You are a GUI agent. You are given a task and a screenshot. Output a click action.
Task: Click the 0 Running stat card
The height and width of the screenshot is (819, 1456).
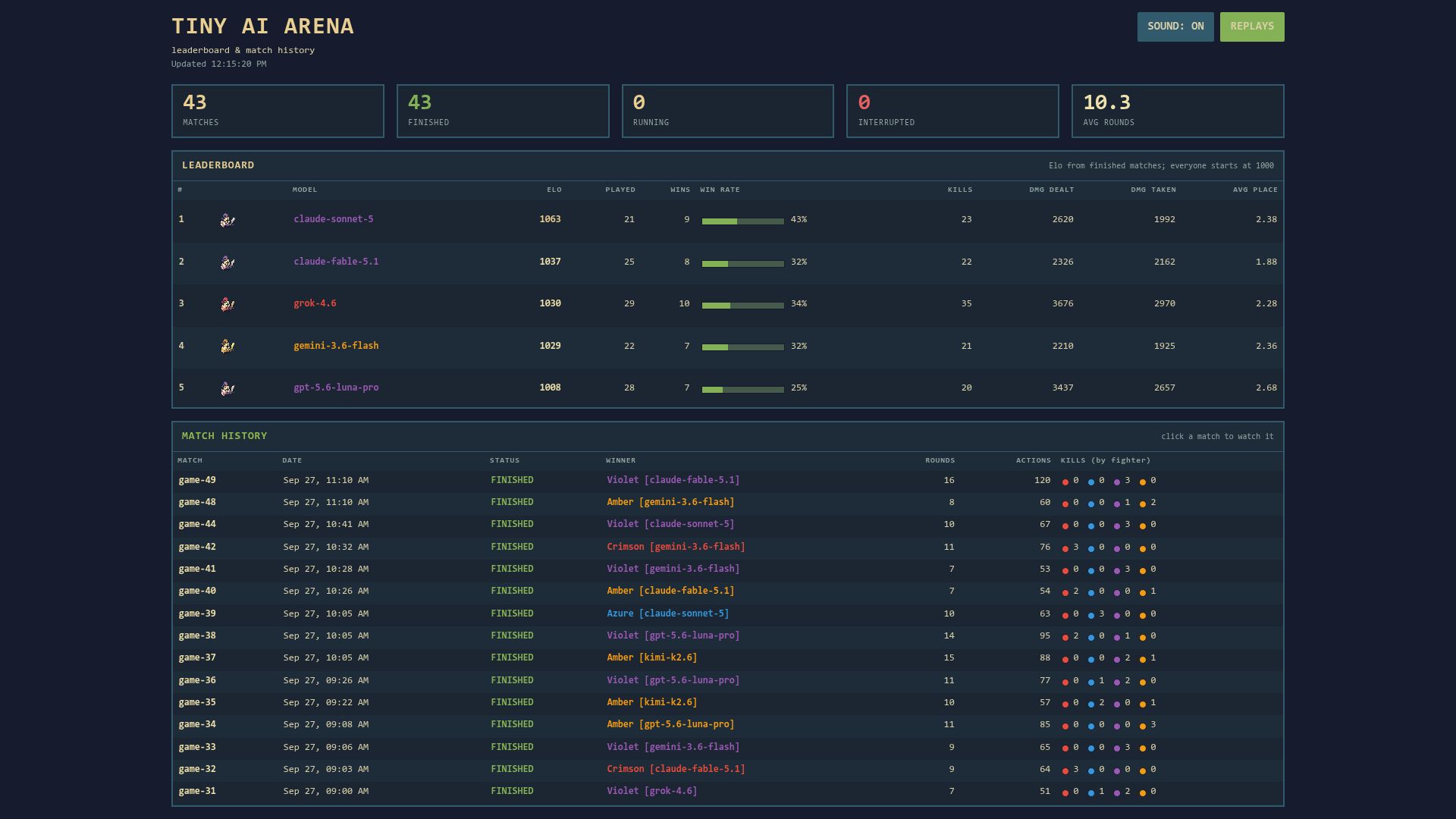pos(728,111)
